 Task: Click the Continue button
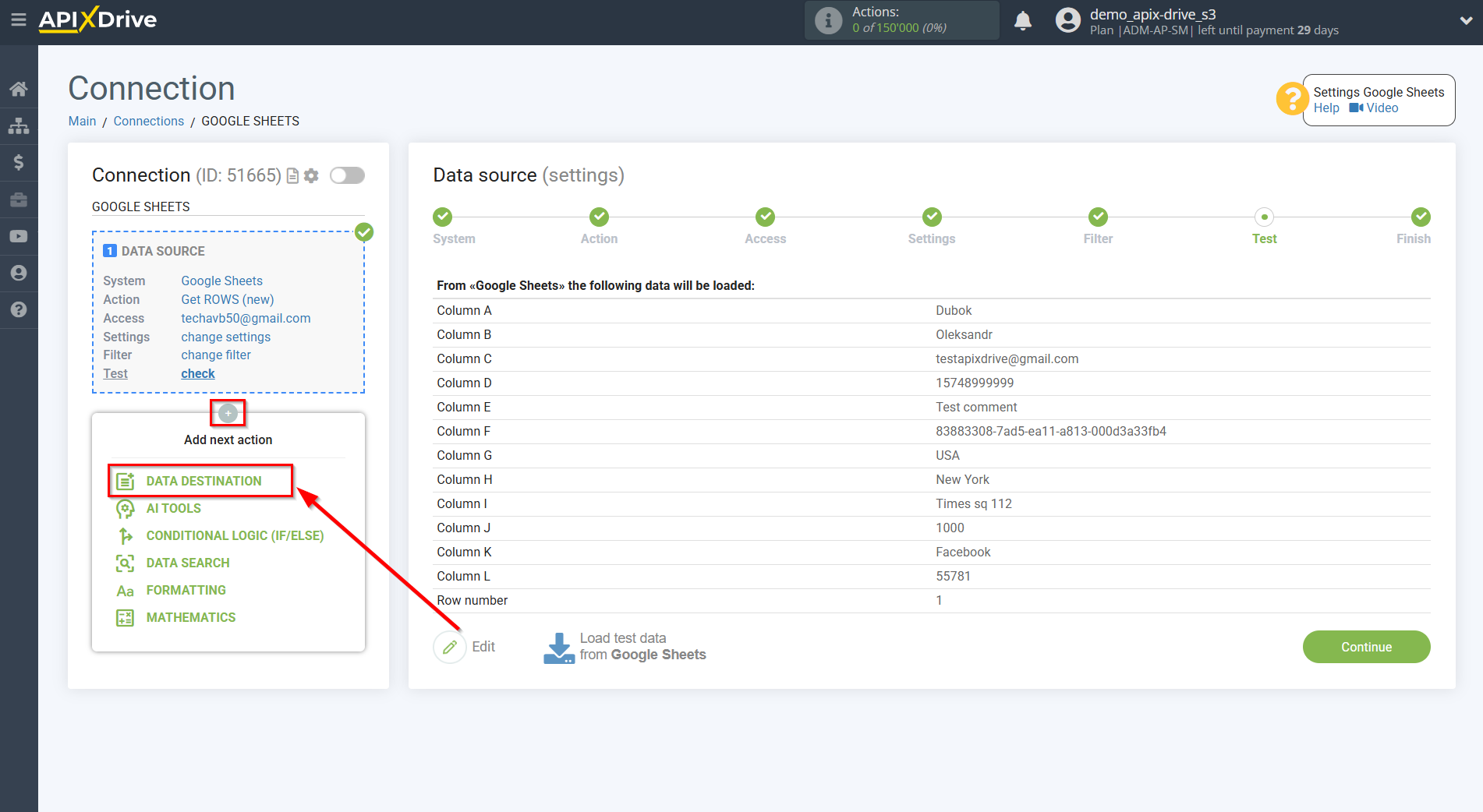1366,647
